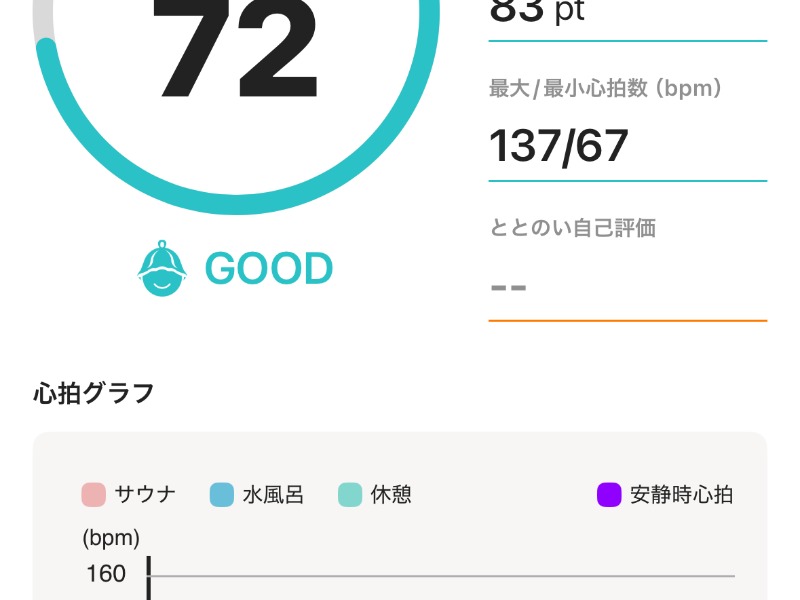Click the サウナ legend label
Screen dimensions: 800x600
coord(145,494)
